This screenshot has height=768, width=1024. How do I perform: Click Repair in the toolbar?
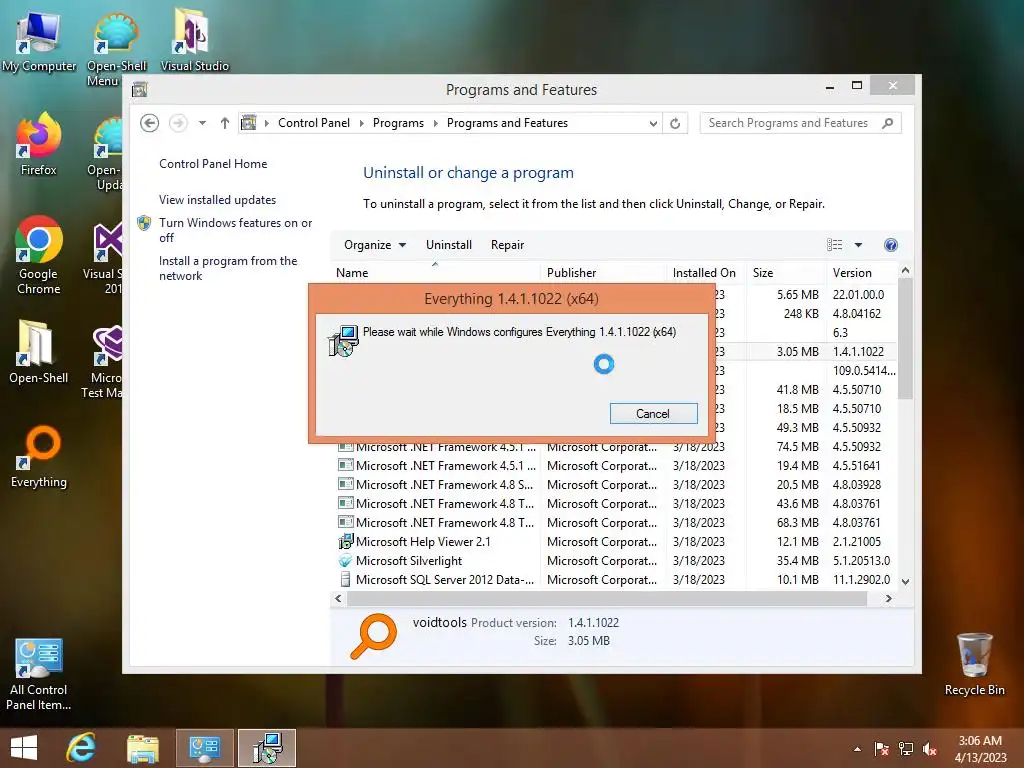(507, 245)
